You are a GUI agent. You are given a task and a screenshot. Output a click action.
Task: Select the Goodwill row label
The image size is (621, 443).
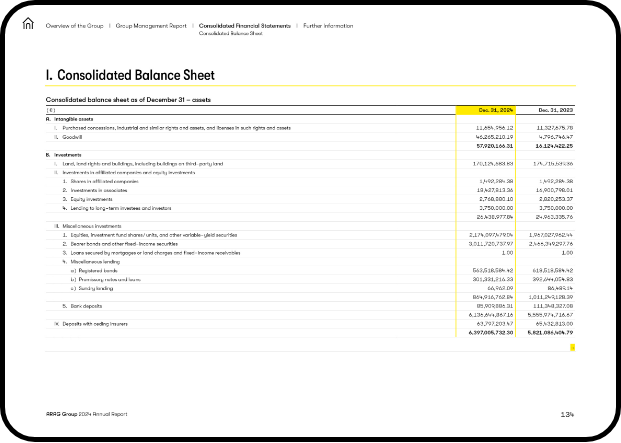[x=71, y=136]
